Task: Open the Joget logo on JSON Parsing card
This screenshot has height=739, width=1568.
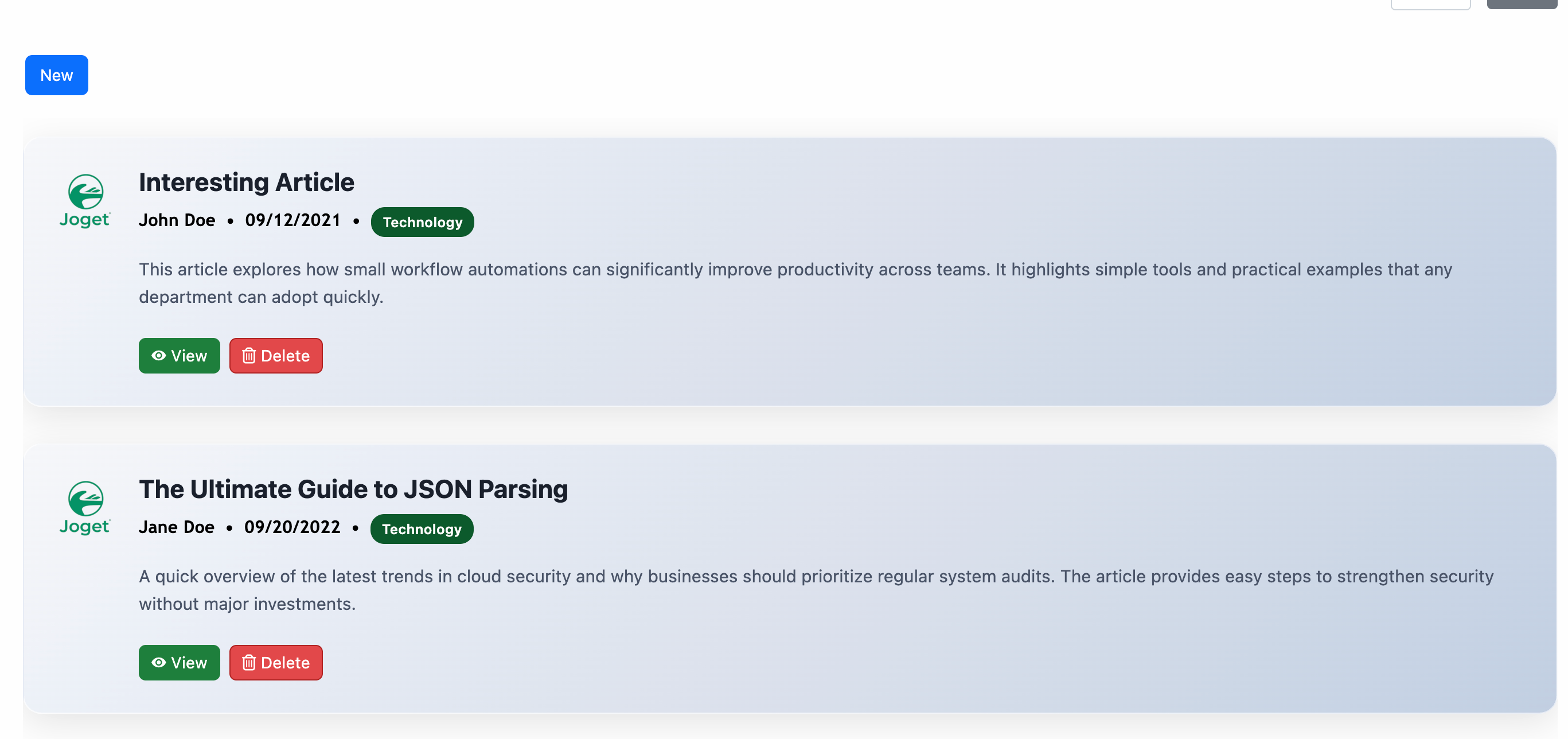Action: pos(85,508)
